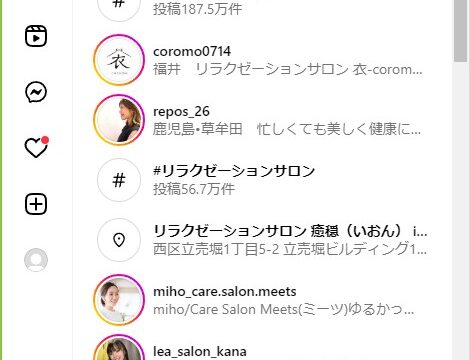
Task: Select miho_care.salon.meets username result
Action: [x=224, y=292]
